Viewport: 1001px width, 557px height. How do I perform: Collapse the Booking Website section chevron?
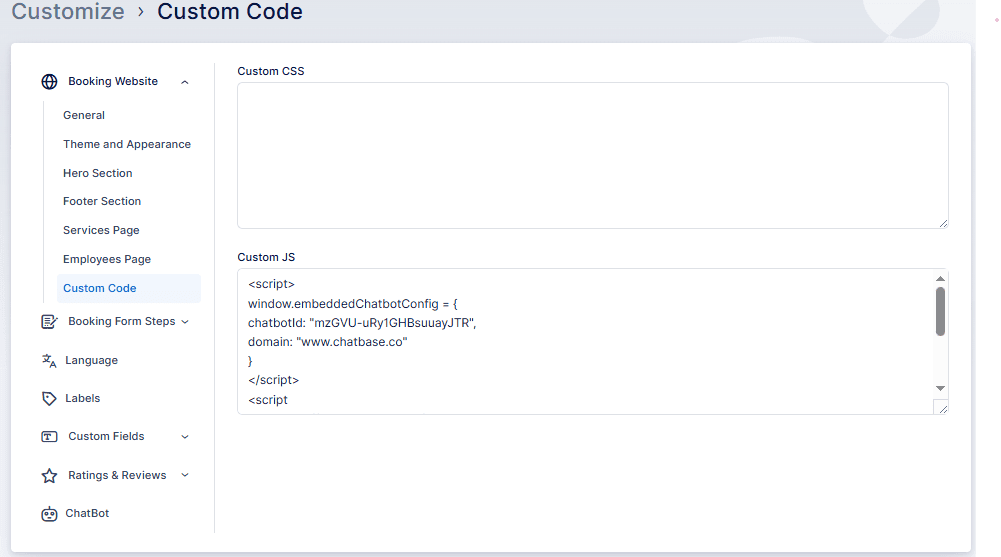tap(184, 82)
